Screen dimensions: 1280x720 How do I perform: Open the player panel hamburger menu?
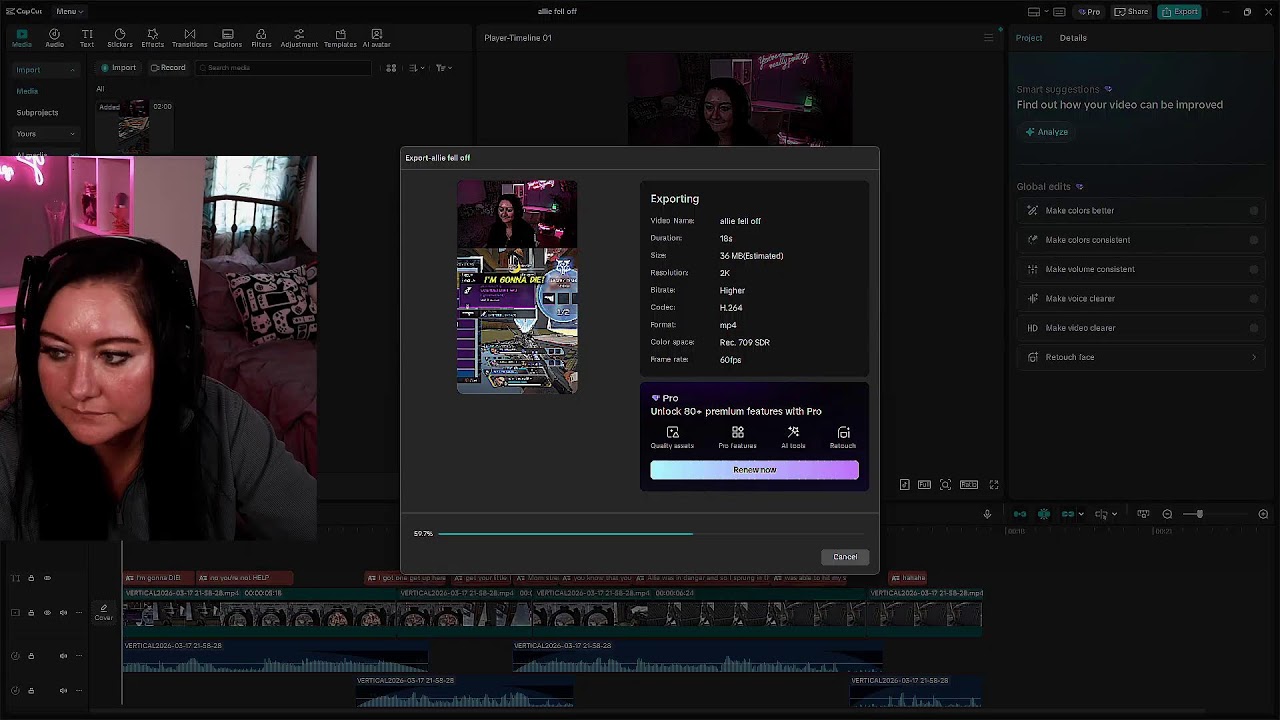coord(988,38)
